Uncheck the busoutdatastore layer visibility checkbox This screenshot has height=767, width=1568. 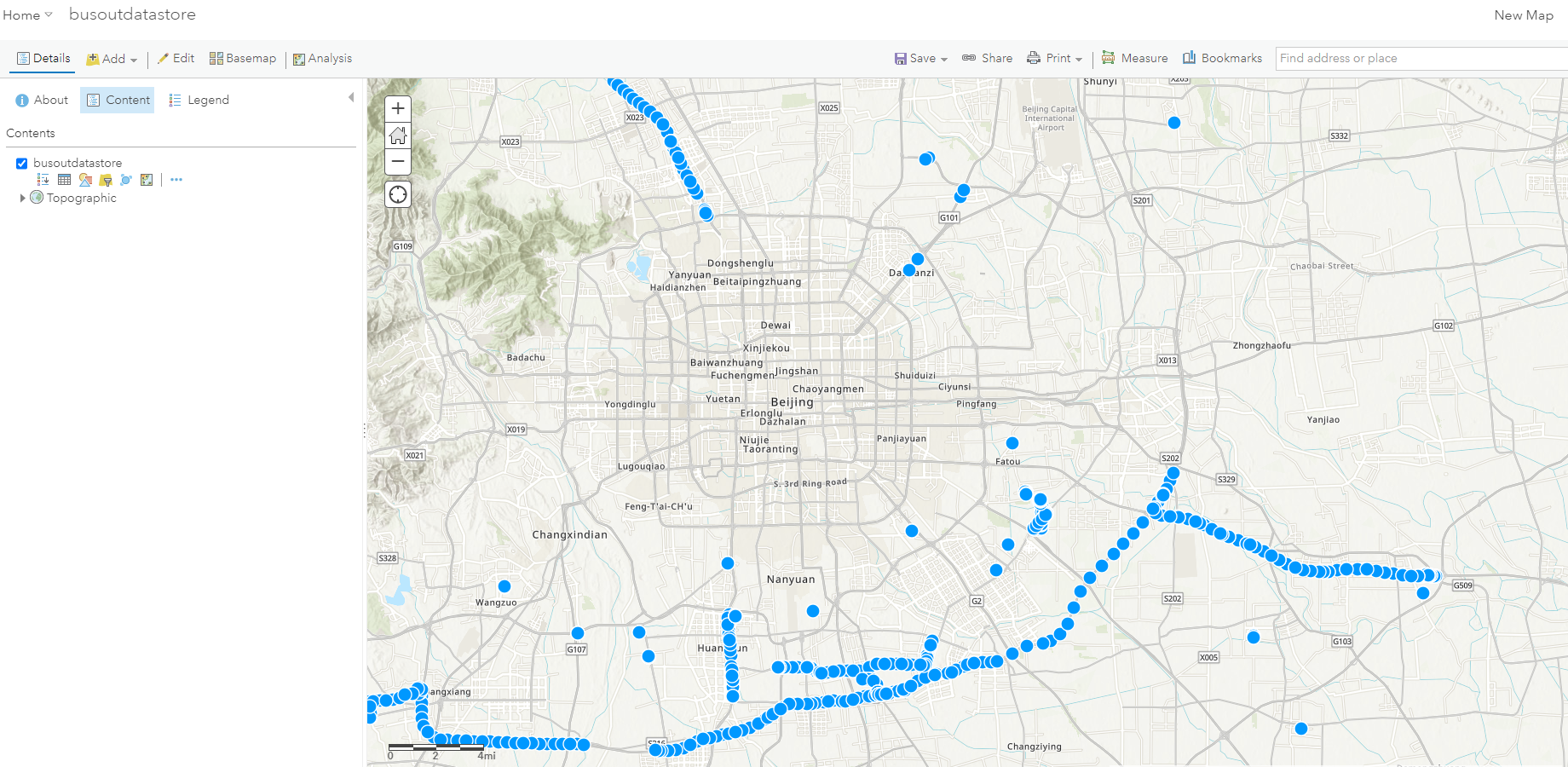(21, 163)
